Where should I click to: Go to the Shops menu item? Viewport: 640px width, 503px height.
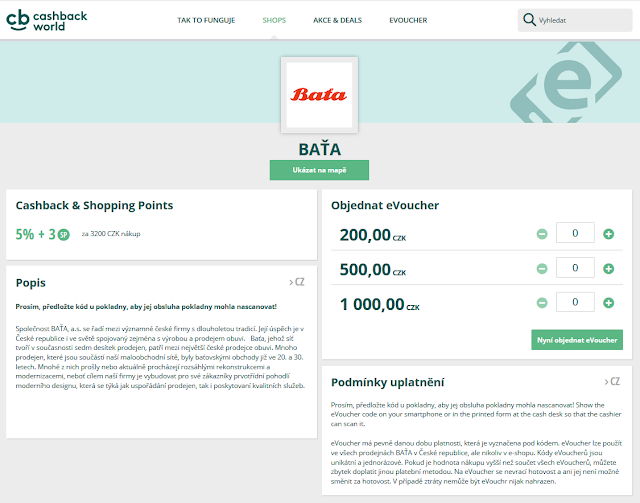point(274,20)
